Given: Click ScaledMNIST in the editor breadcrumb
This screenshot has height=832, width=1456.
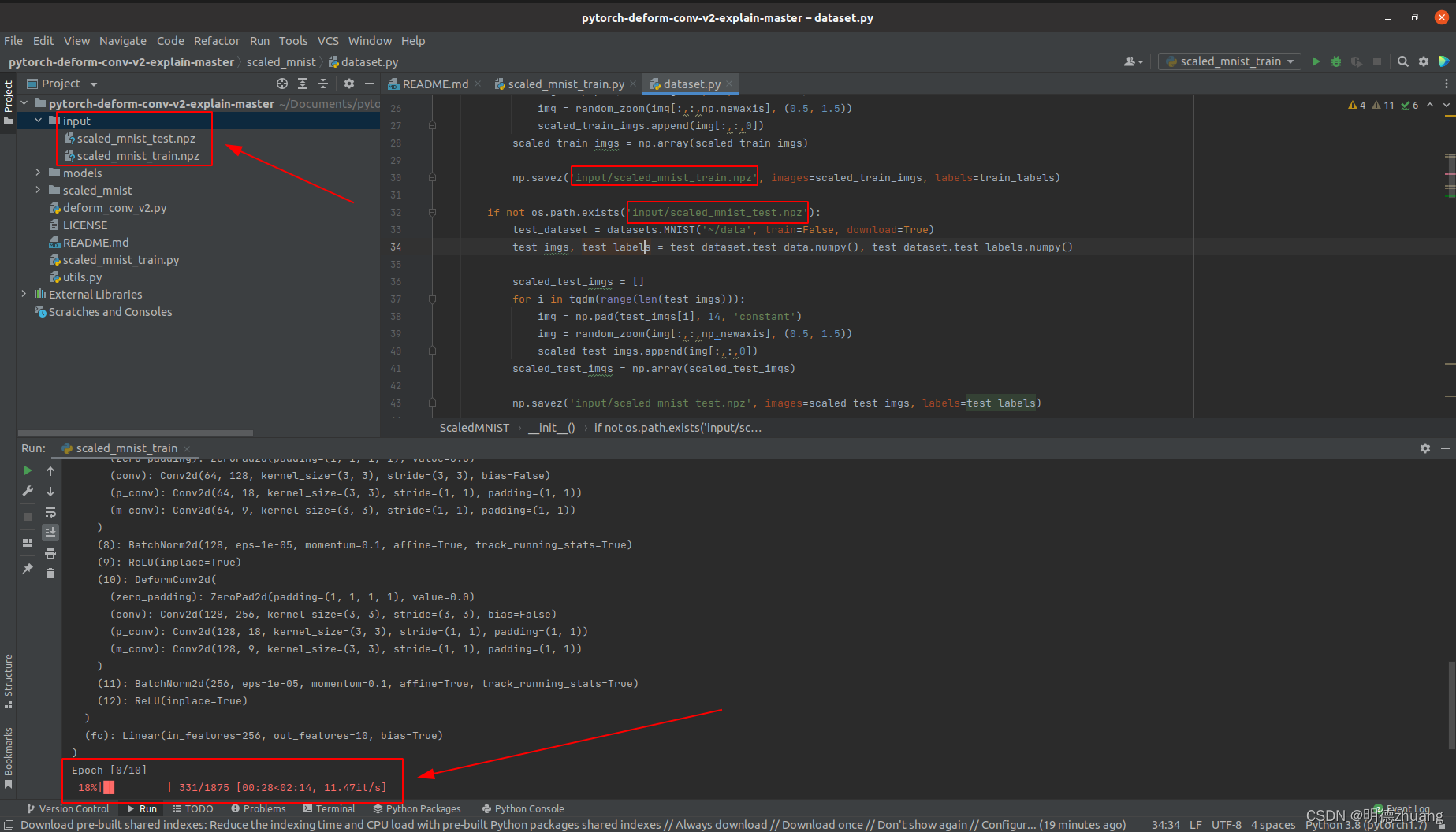Looking at the screenshot, I should [x=475, y=428].
